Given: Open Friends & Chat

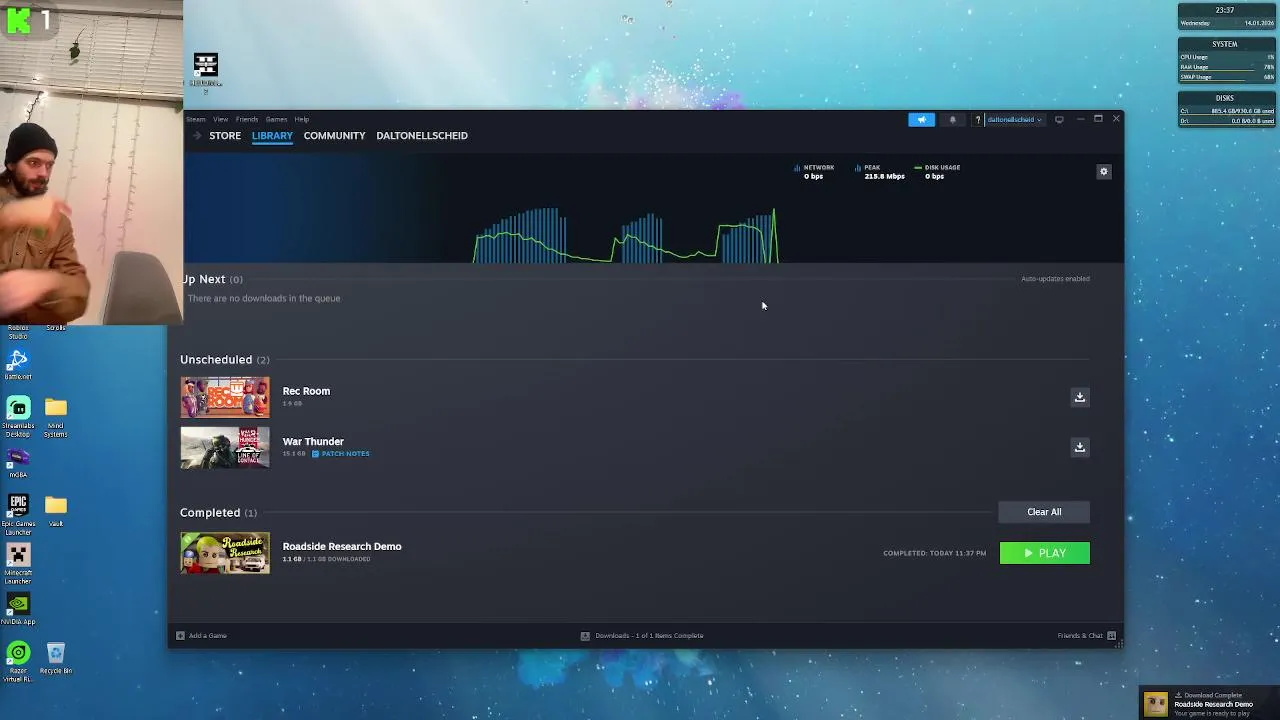Looking at the screenshot, I should 1087,635.
